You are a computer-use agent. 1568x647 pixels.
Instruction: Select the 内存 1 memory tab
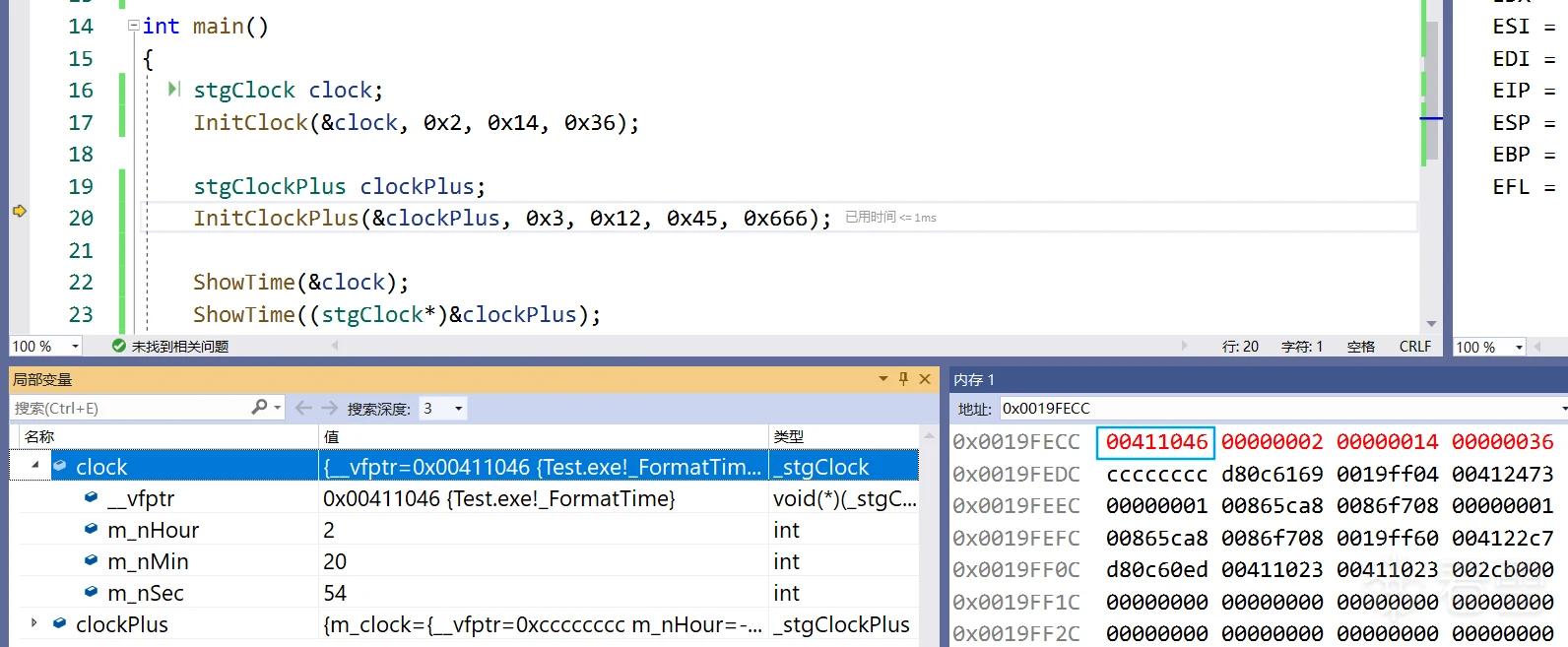pos(974,379)
